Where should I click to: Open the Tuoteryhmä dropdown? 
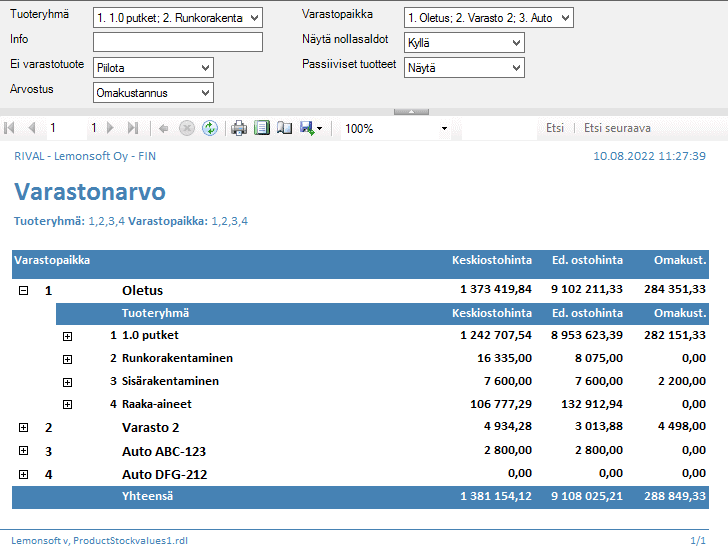coord(253,18)
